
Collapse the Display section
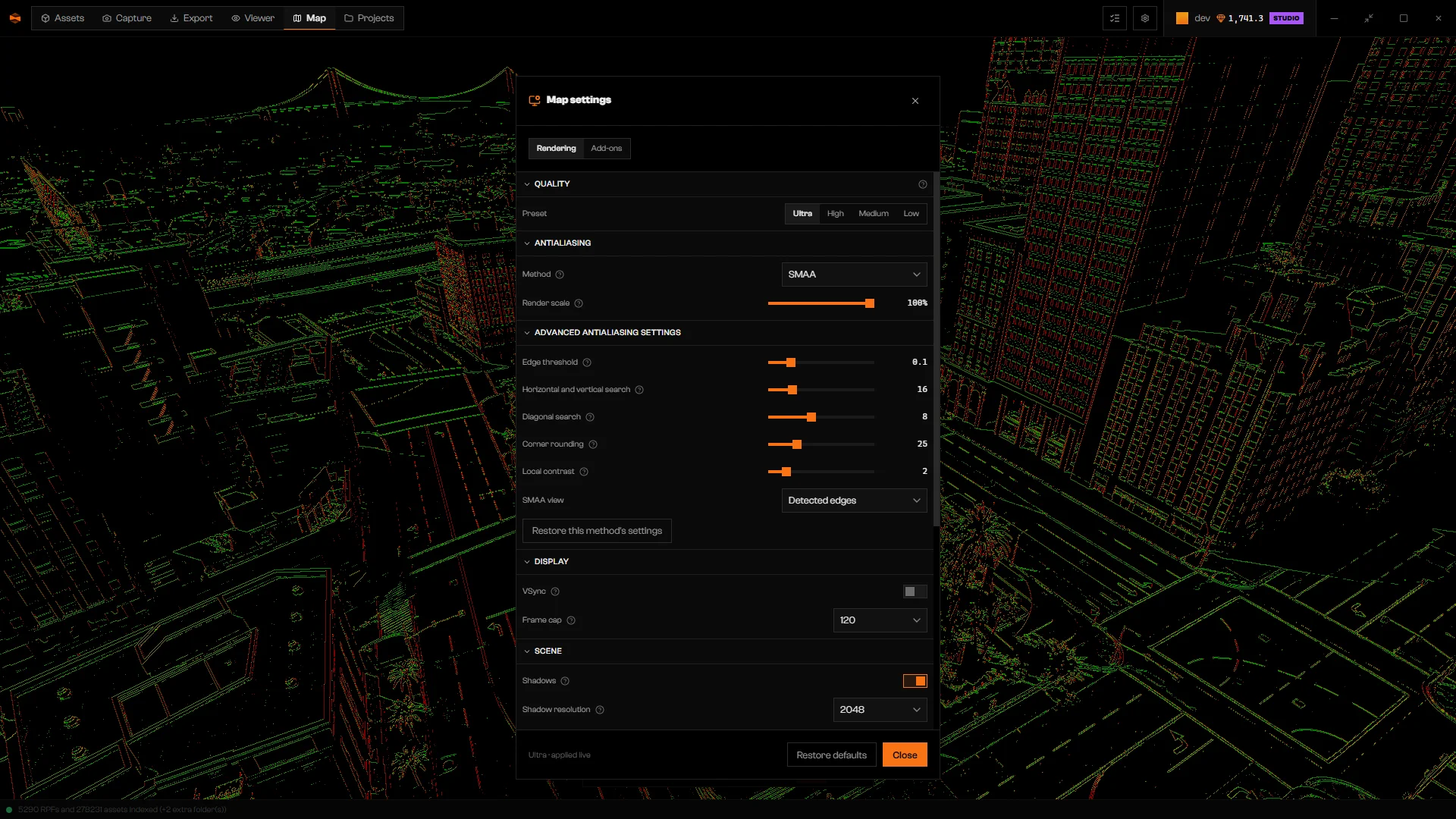(527, 562)
